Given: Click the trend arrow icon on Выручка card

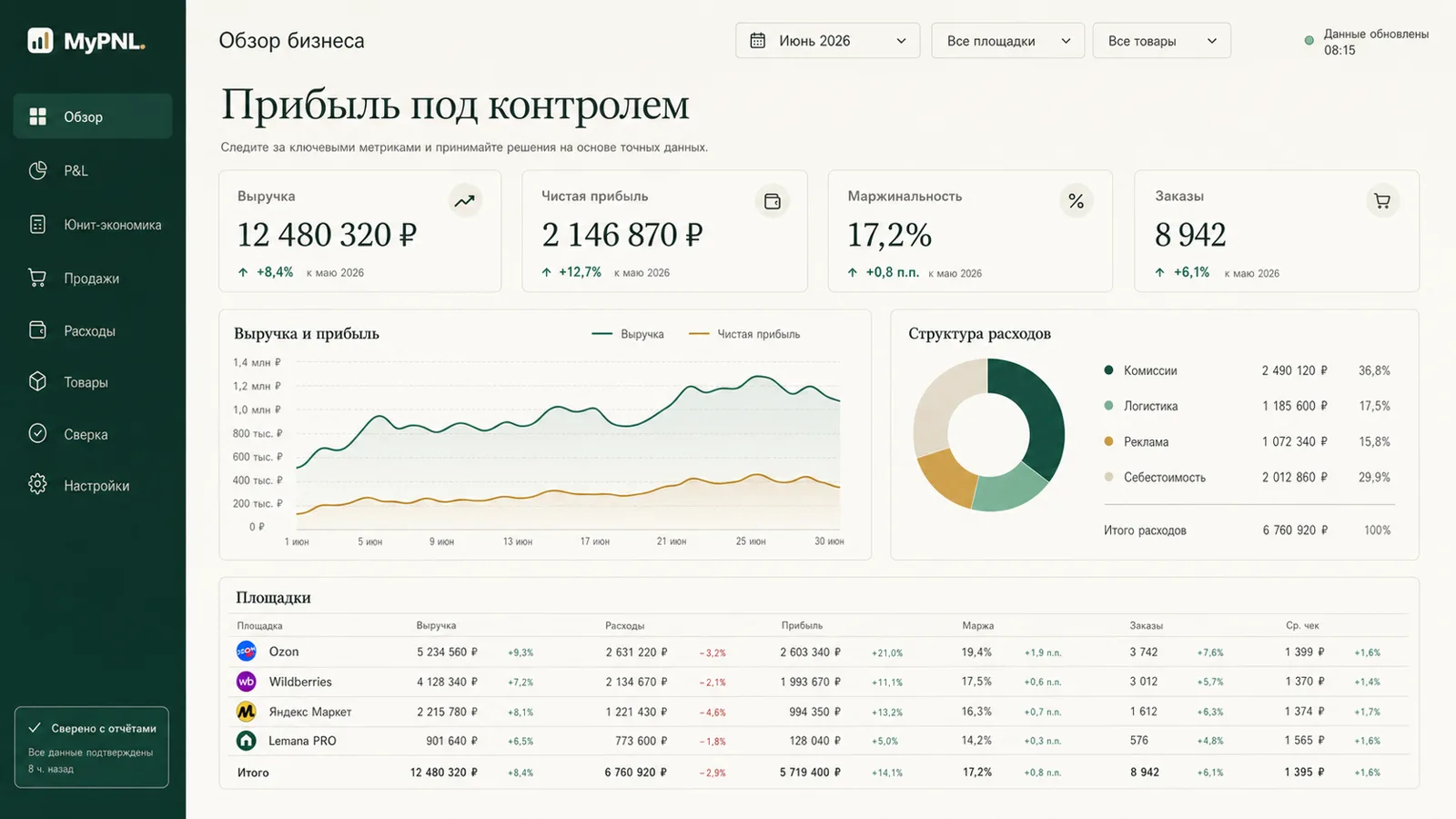Looking at the screenshot, I should tap(464, 201).
